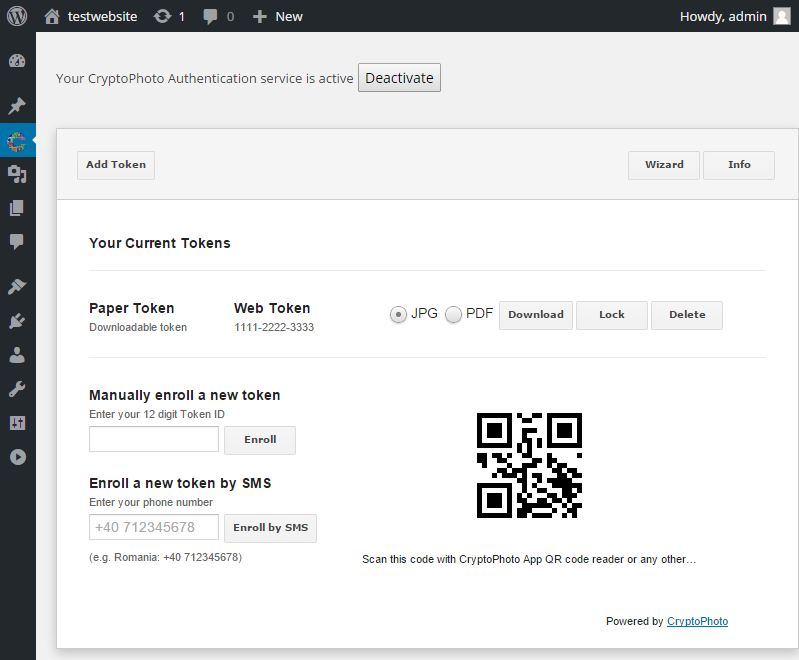This screenshot has width=799, height=660.
Task: Click the QR code image
Action: (529, 465)
